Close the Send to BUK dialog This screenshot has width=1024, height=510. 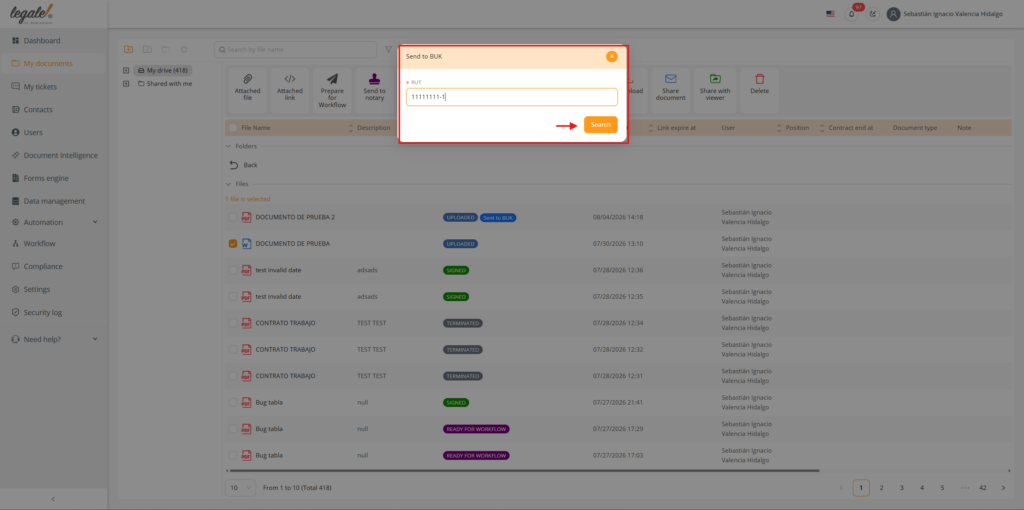(x=611, y=56)
